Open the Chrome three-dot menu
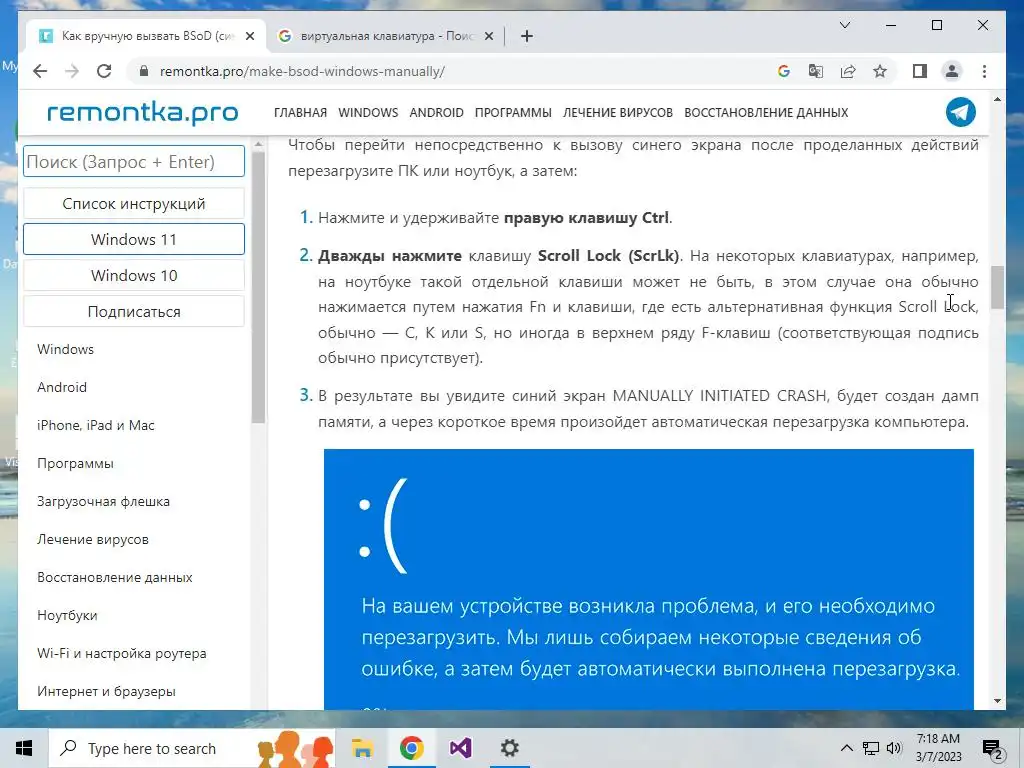1024x768 pixels. [x=984, y=71]
